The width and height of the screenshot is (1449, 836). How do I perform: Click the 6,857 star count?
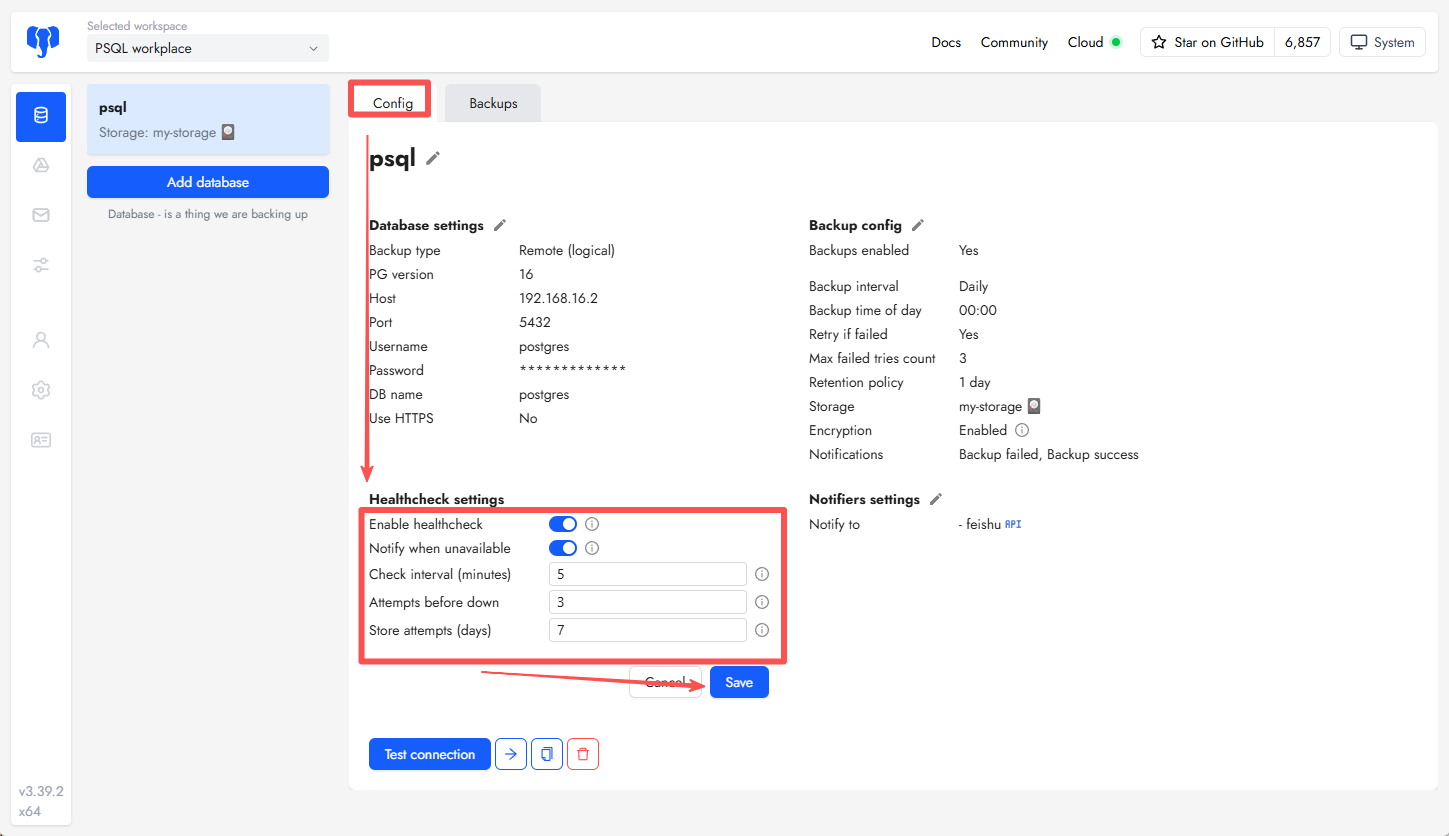(x=1302, y=42)
